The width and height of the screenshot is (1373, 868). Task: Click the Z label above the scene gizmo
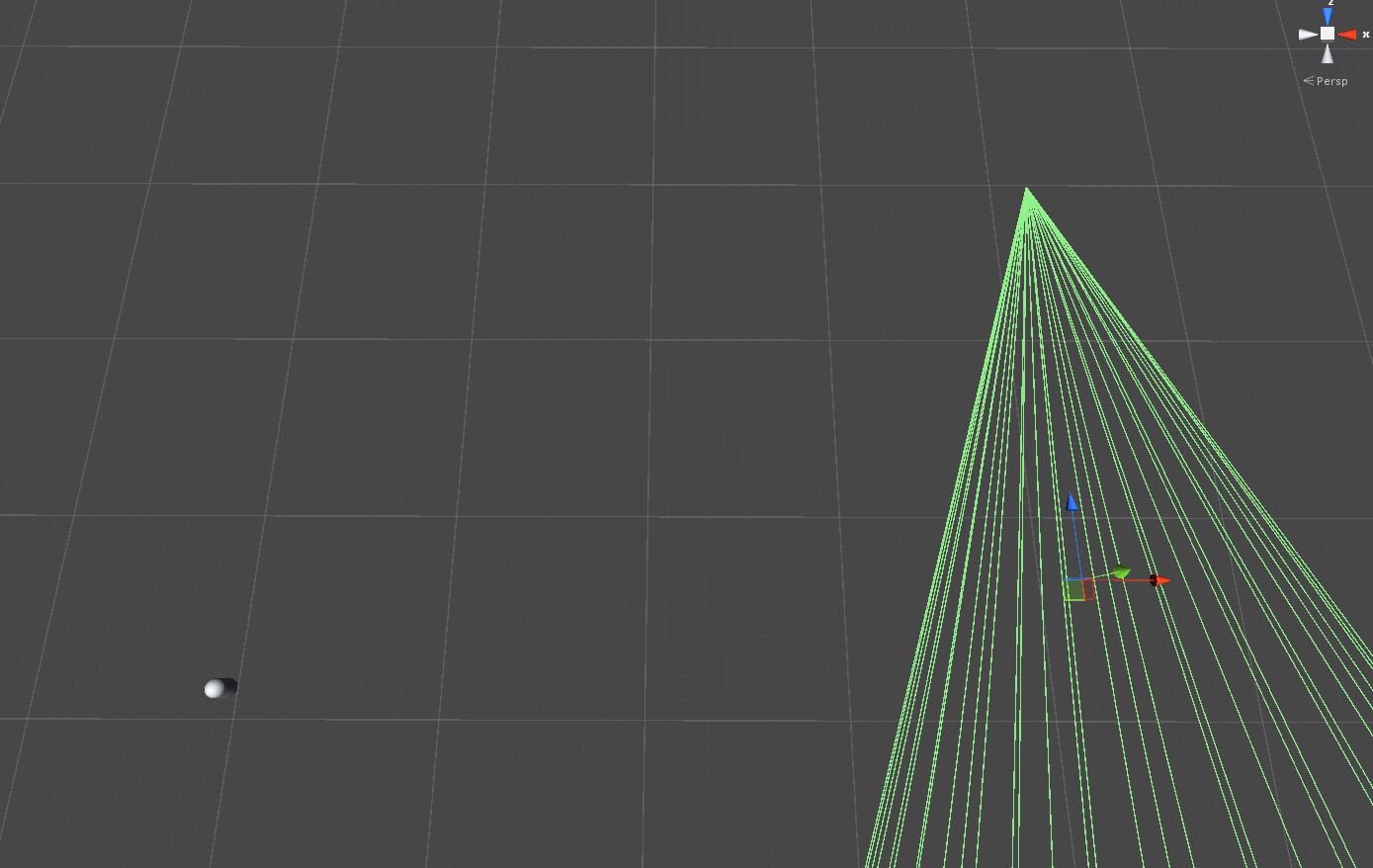point(1330,3)
